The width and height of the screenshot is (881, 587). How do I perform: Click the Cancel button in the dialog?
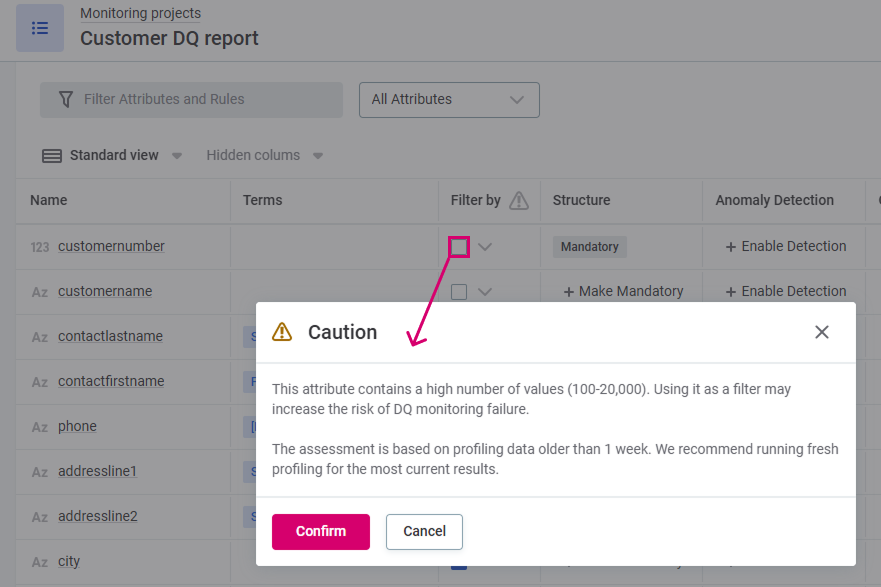click(x=424, y=531)
